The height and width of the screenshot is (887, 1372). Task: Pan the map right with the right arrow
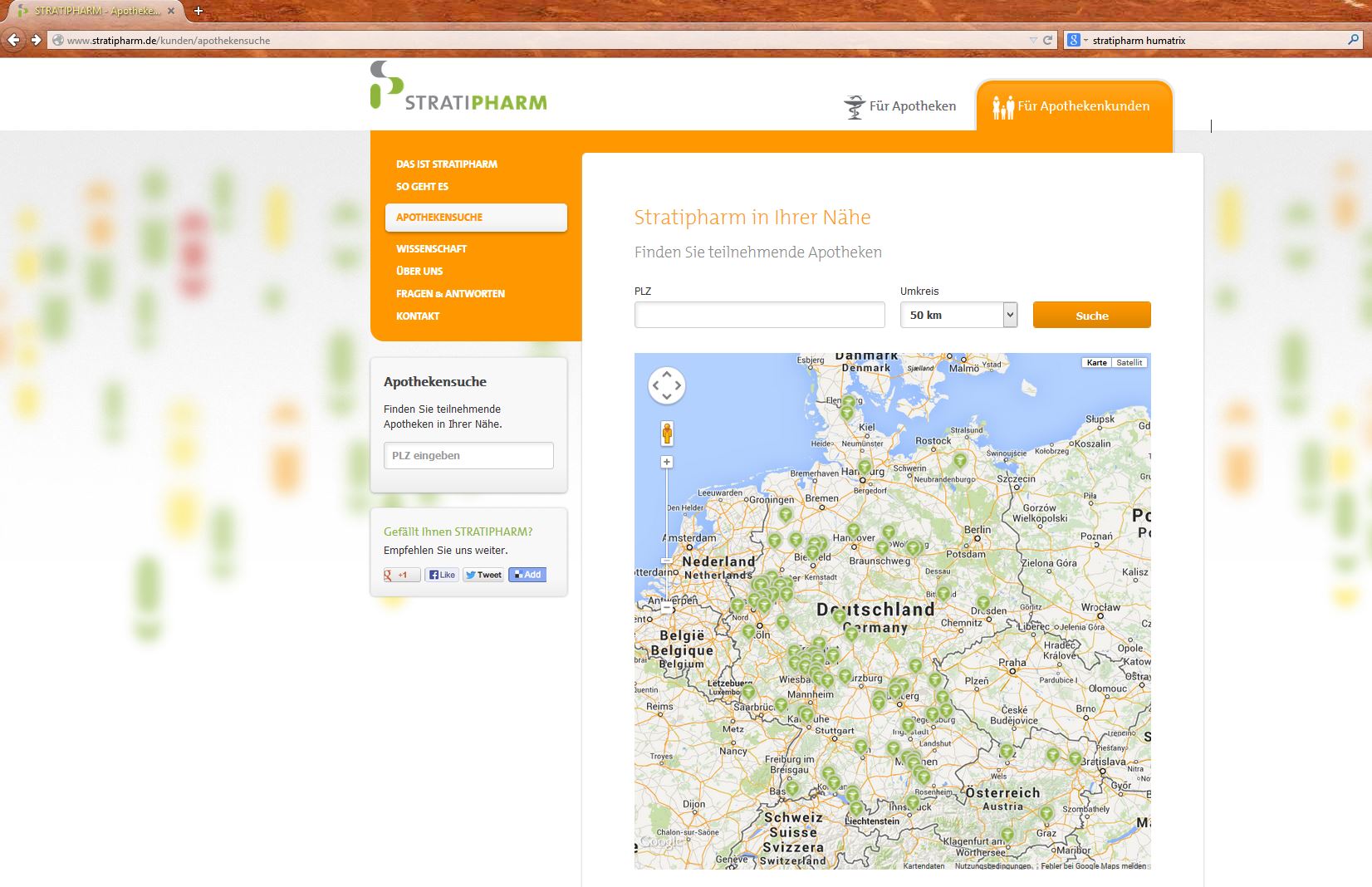point(678,385)
